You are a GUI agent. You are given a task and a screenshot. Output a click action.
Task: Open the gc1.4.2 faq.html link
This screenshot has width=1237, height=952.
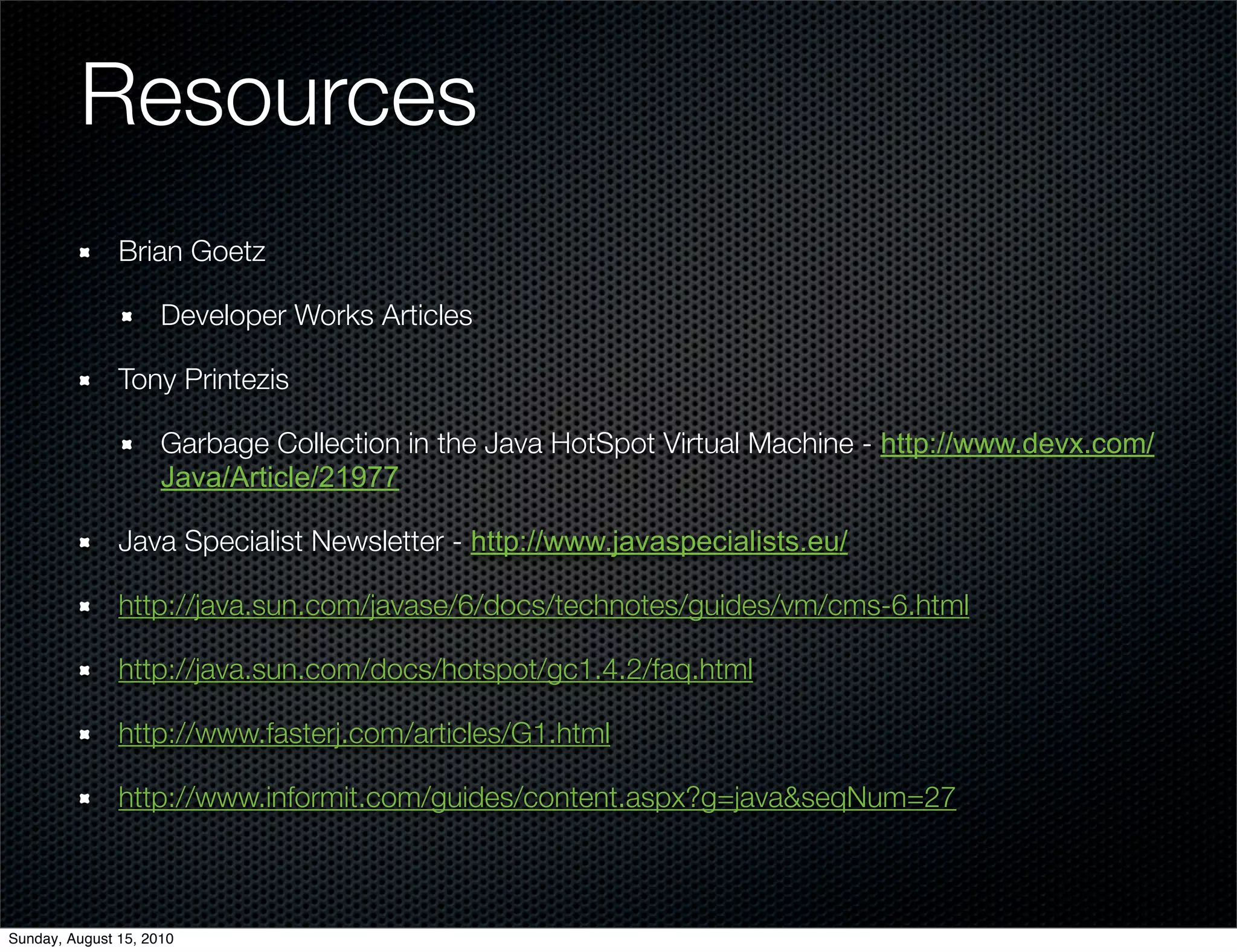pyautogui.click(x=435, y=670)
